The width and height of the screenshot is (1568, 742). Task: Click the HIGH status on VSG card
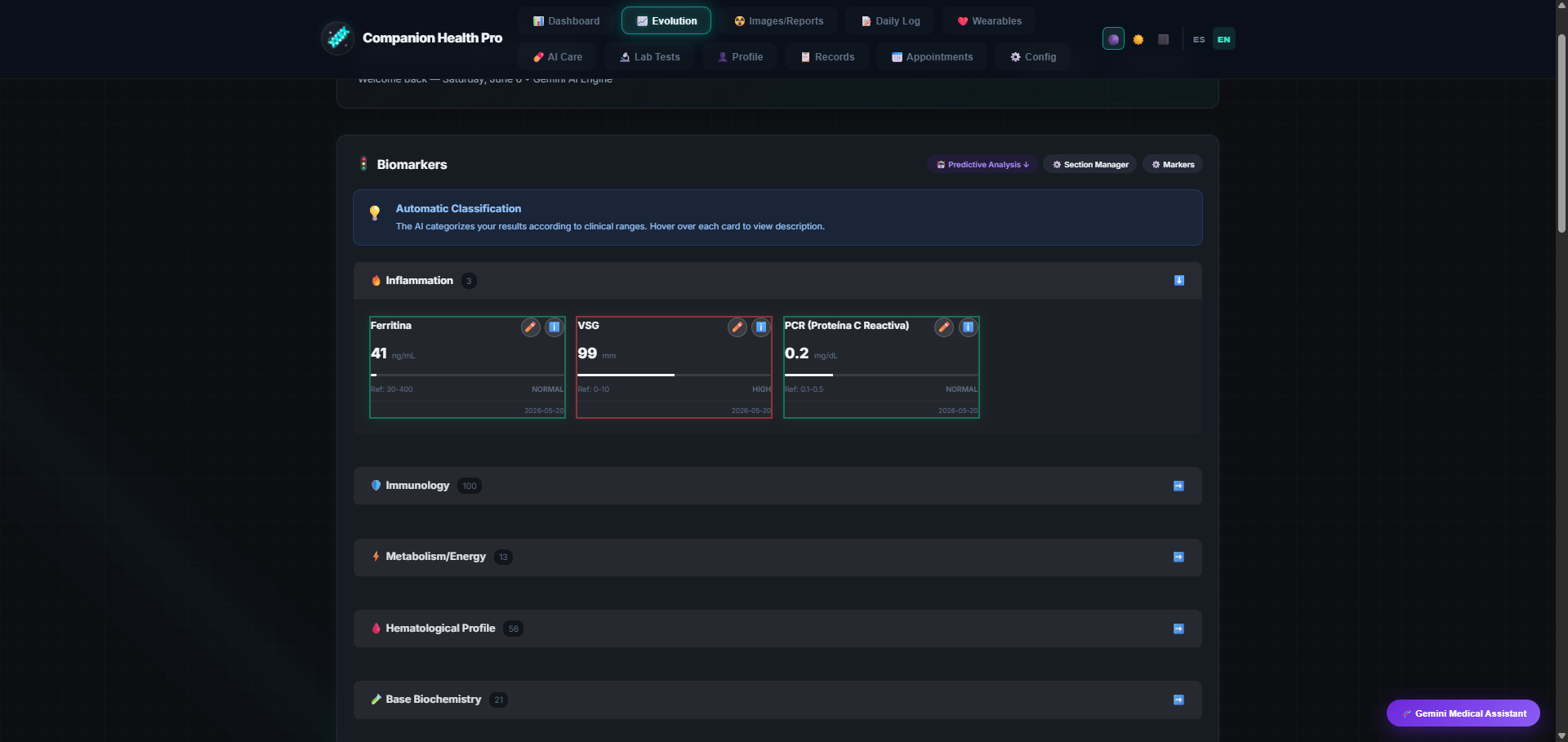pyautogui.click(x=761, y=389)
